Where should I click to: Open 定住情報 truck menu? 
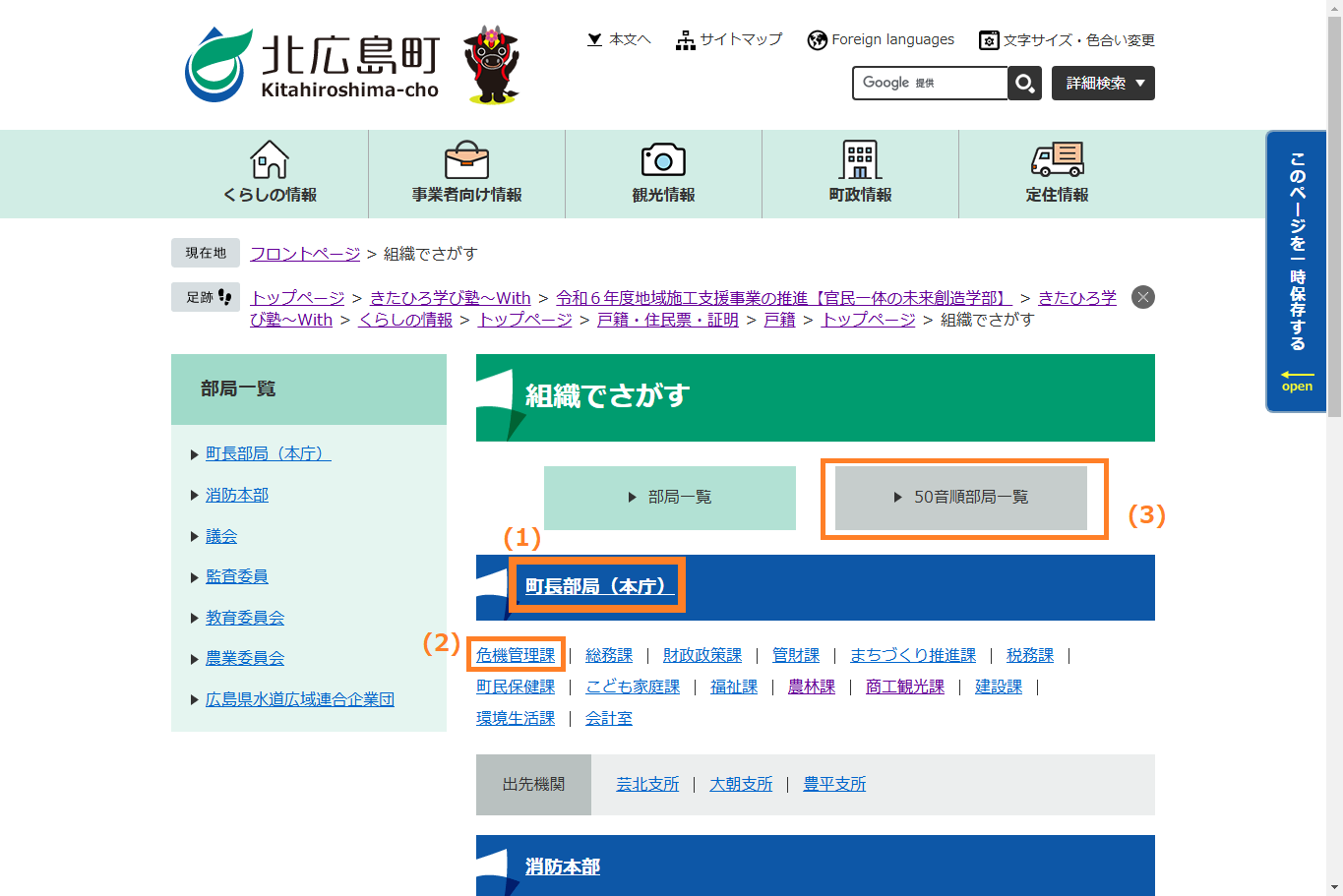(1058, 173)
